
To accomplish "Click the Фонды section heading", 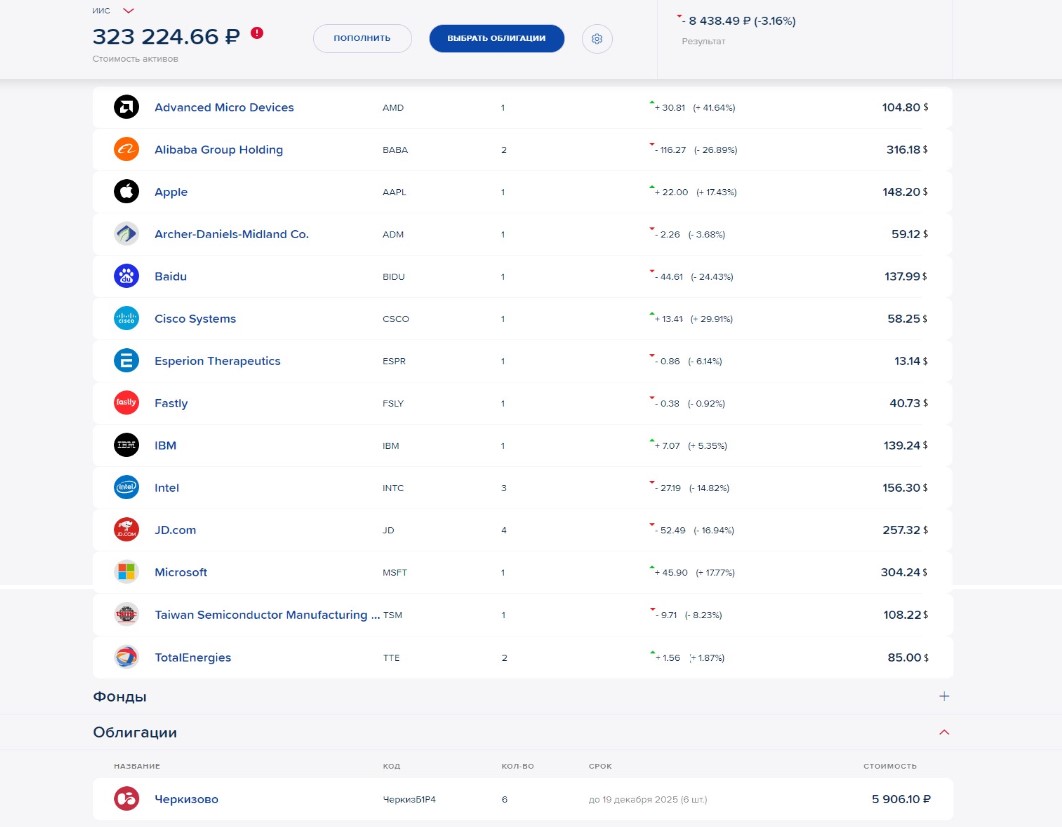I will click(x=120, y=696).
